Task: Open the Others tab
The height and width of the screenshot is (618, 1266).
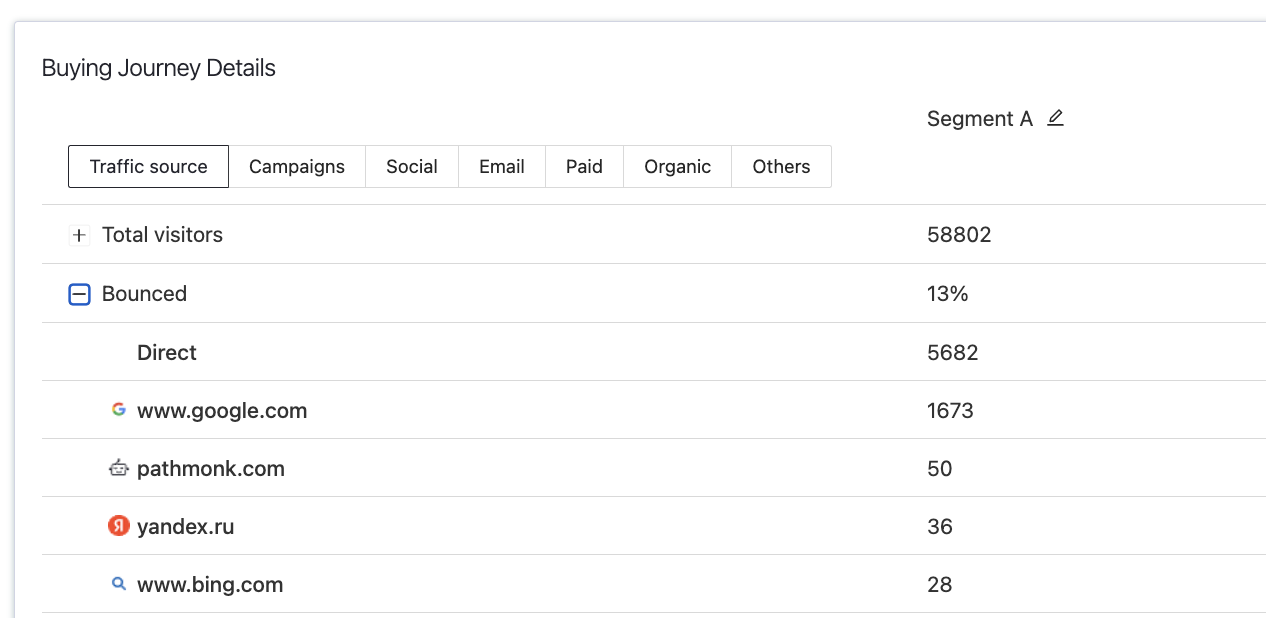Action: (781, 167)
